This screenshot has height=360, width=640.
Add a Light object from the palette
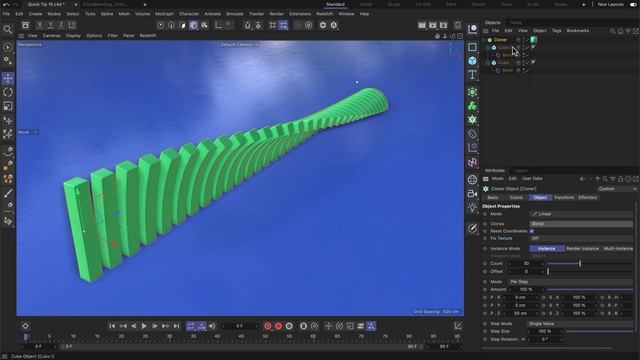(472, 207)
